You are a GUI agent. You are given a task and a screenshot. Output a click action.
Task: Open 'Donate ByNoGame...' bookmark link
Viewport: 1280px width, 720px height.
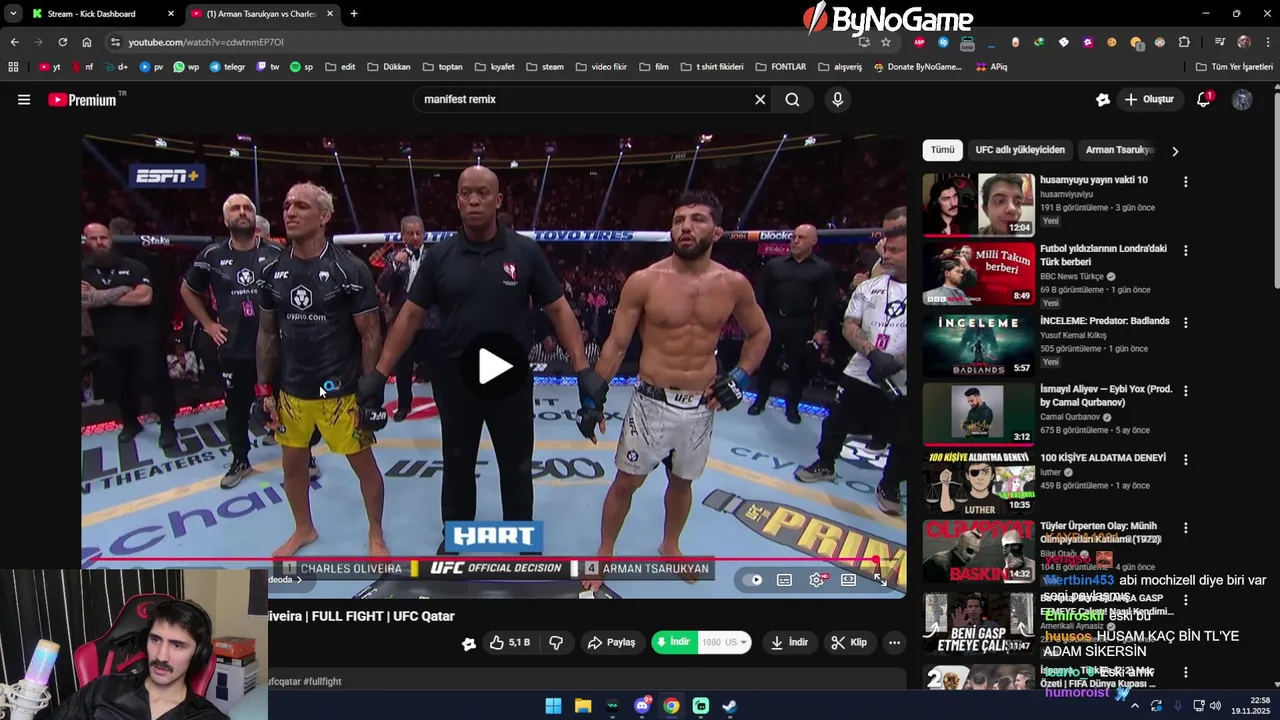(x=917, y=67)
